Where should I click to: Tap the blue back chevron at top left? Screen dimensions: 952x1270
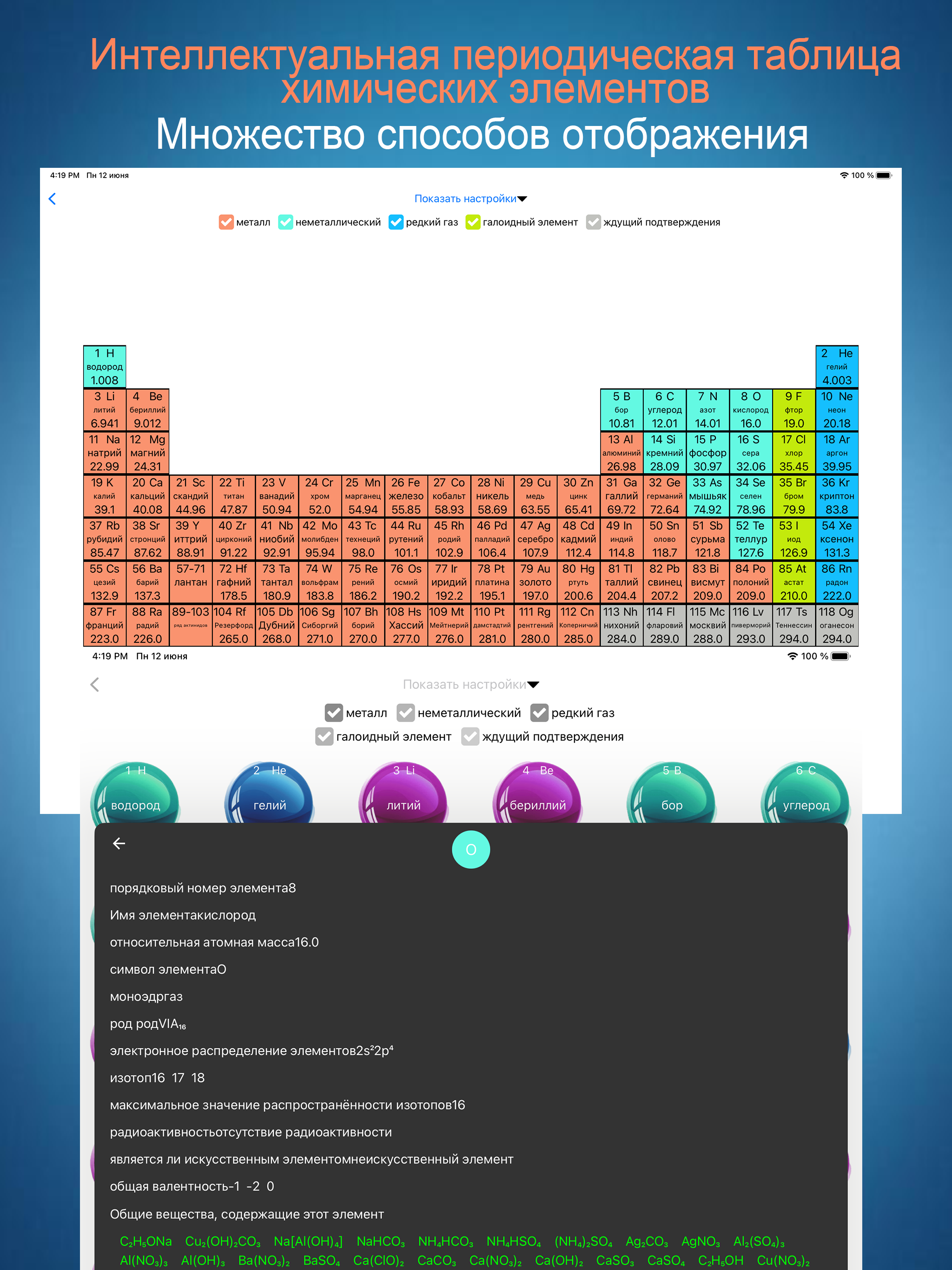coord(52,198)
